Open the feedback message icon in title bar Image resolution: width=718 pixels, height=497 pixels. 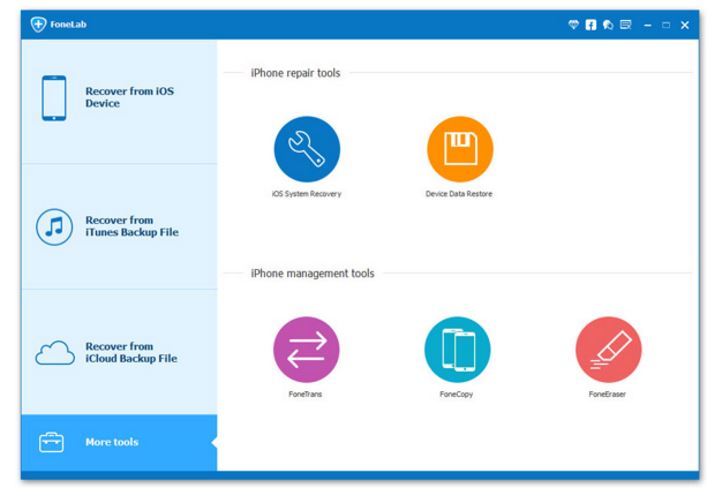coord(626,25)
